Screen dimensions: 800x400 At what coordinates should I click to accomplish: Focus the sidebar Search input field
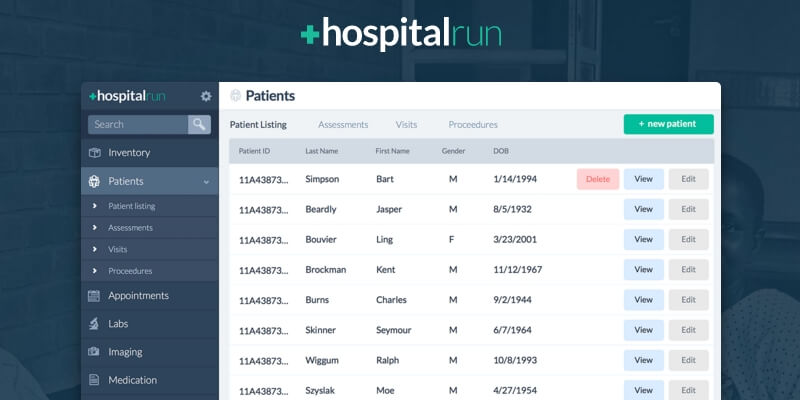coord(138,124)
